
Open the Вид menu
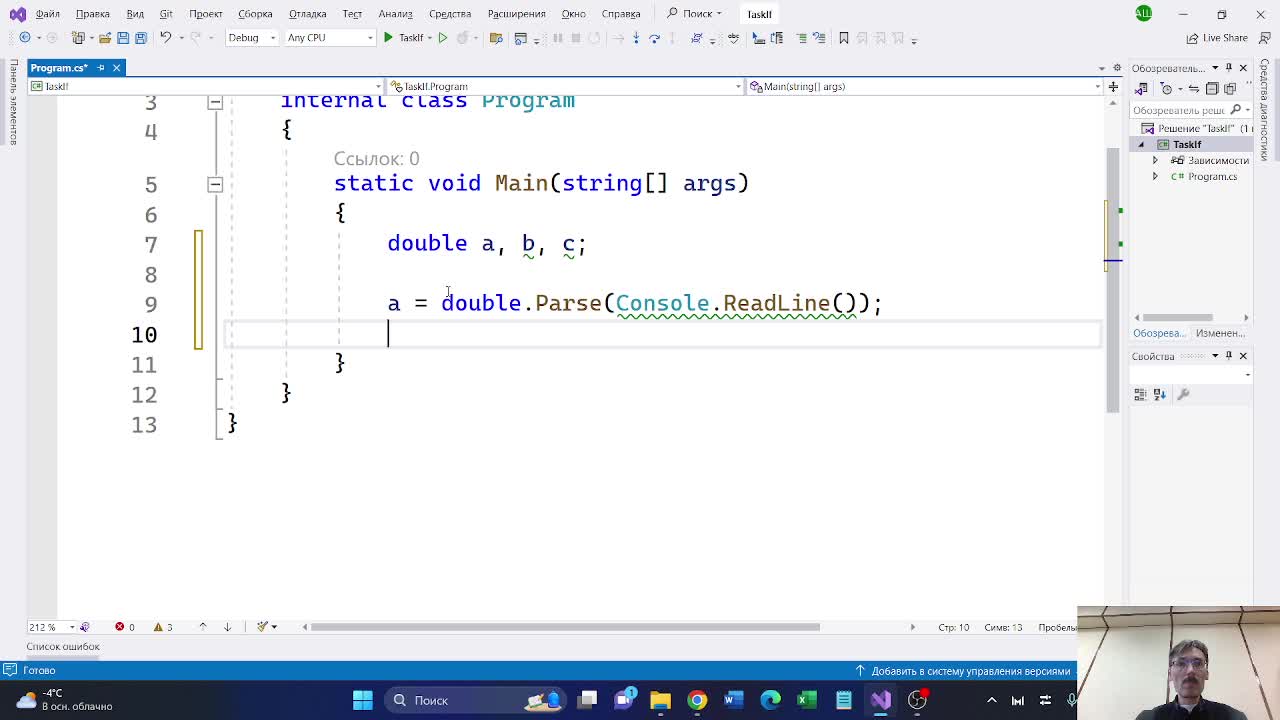[x=135, y=14]
